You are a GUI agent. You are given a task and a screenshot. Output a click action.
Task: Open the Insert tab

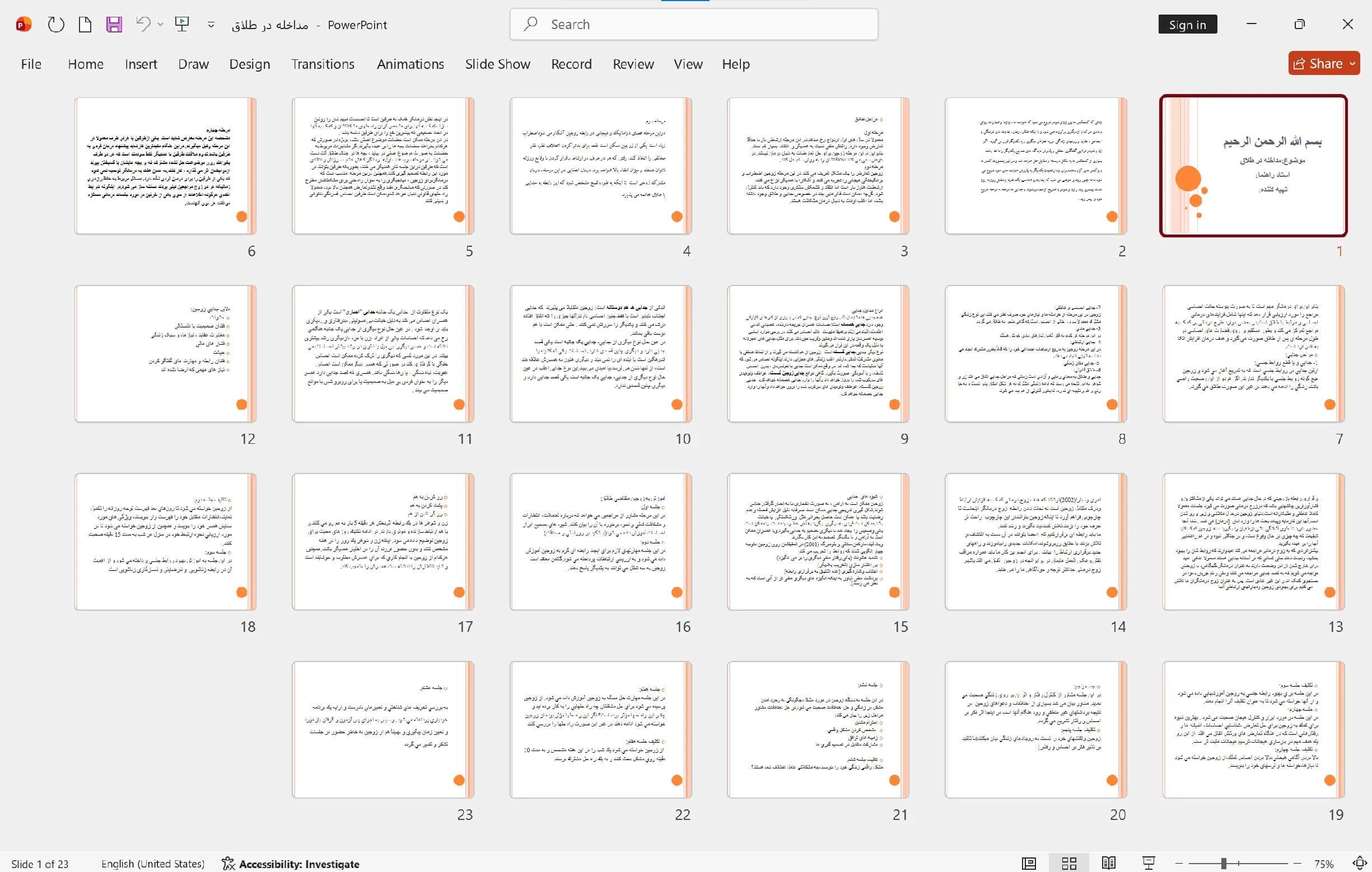pos(141,64)
